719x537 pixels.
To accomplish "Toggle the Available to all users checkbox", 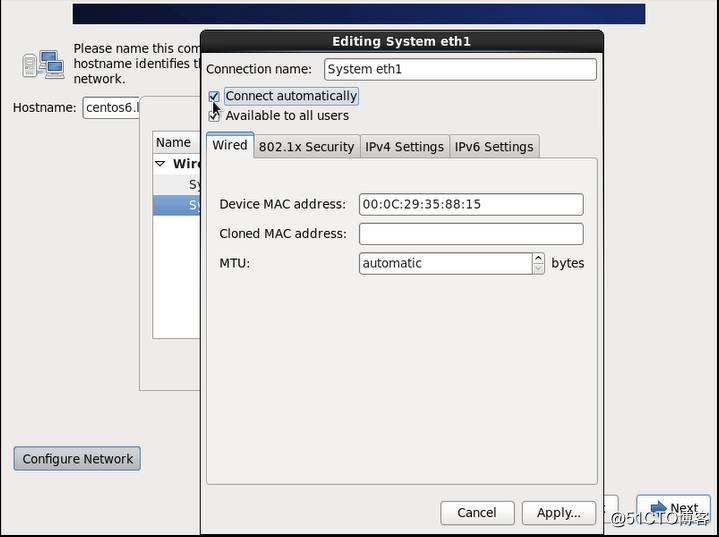I will [x=214, y=116].
